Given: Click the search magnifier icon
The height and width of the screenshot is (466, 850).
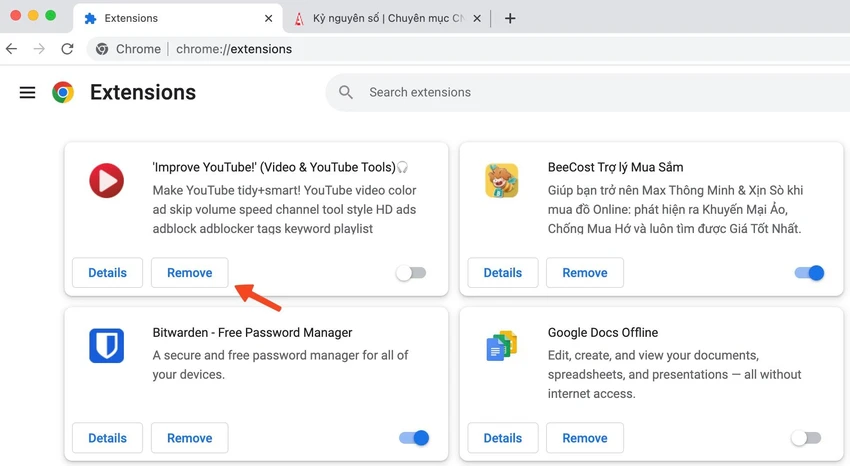Looking at the screenshot, I should pyautogui.click(x=346, y=93).
